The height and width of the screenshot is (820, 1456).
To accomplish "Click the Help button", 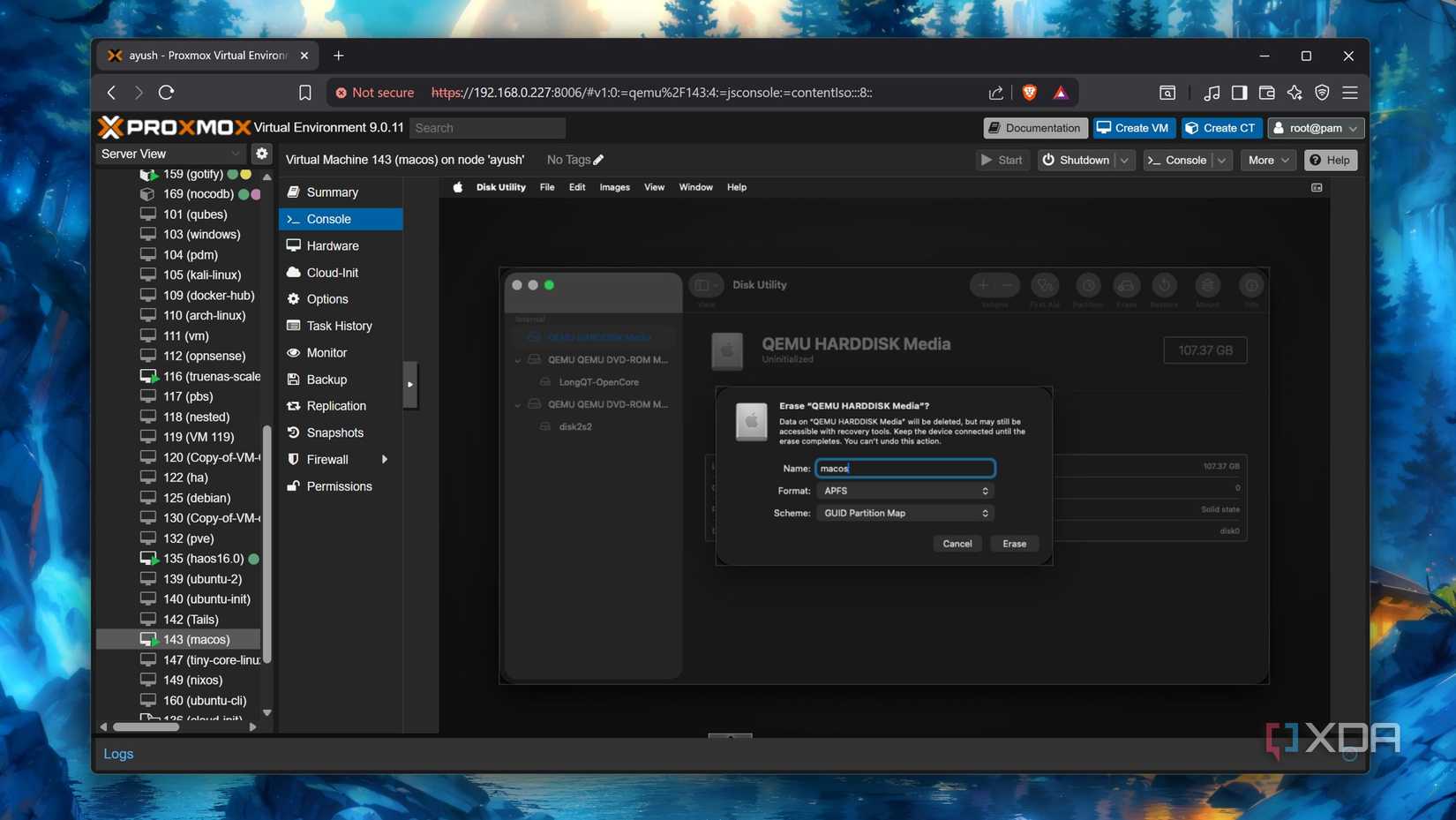I will click(1331, 160).
